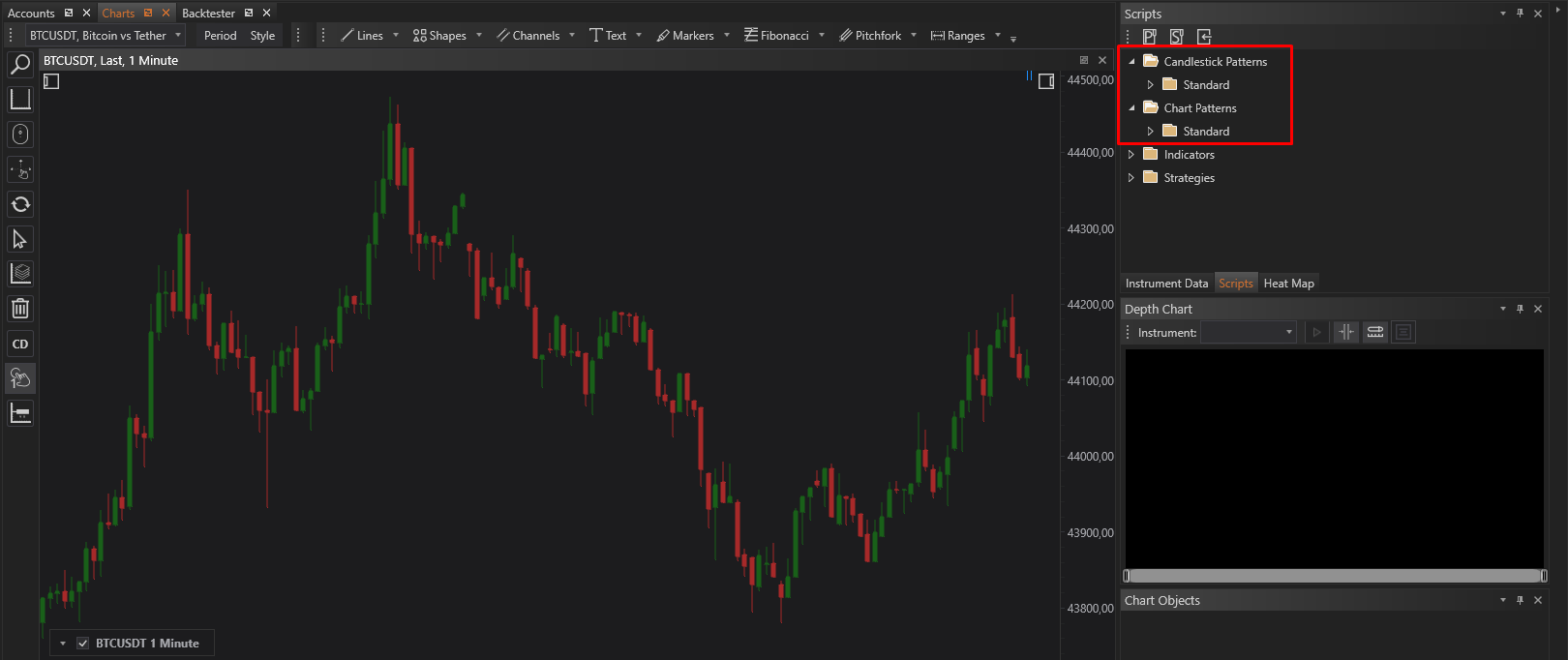
Task: Toggle the chart left panel icon
Action: click(x=51, y=81)
